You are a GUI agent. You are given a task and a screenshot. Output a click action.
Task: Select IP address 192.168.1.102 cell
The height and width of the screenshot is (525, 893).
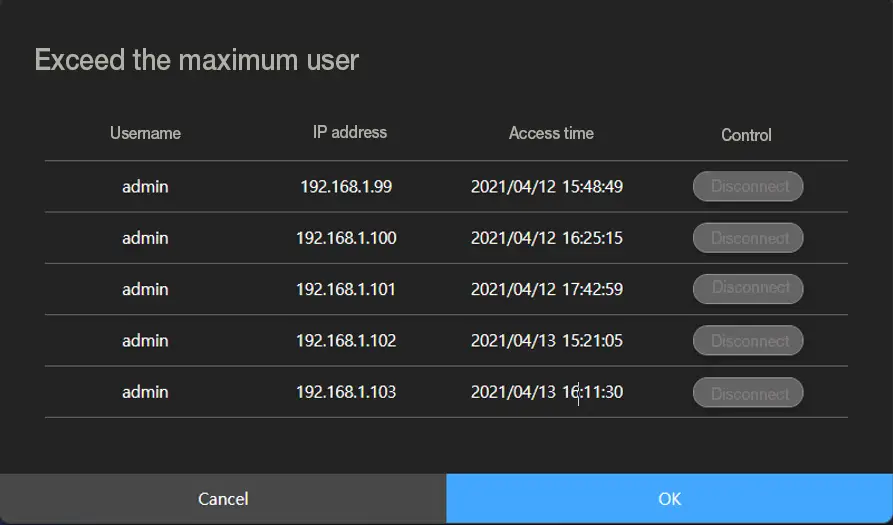pos(346,340)
